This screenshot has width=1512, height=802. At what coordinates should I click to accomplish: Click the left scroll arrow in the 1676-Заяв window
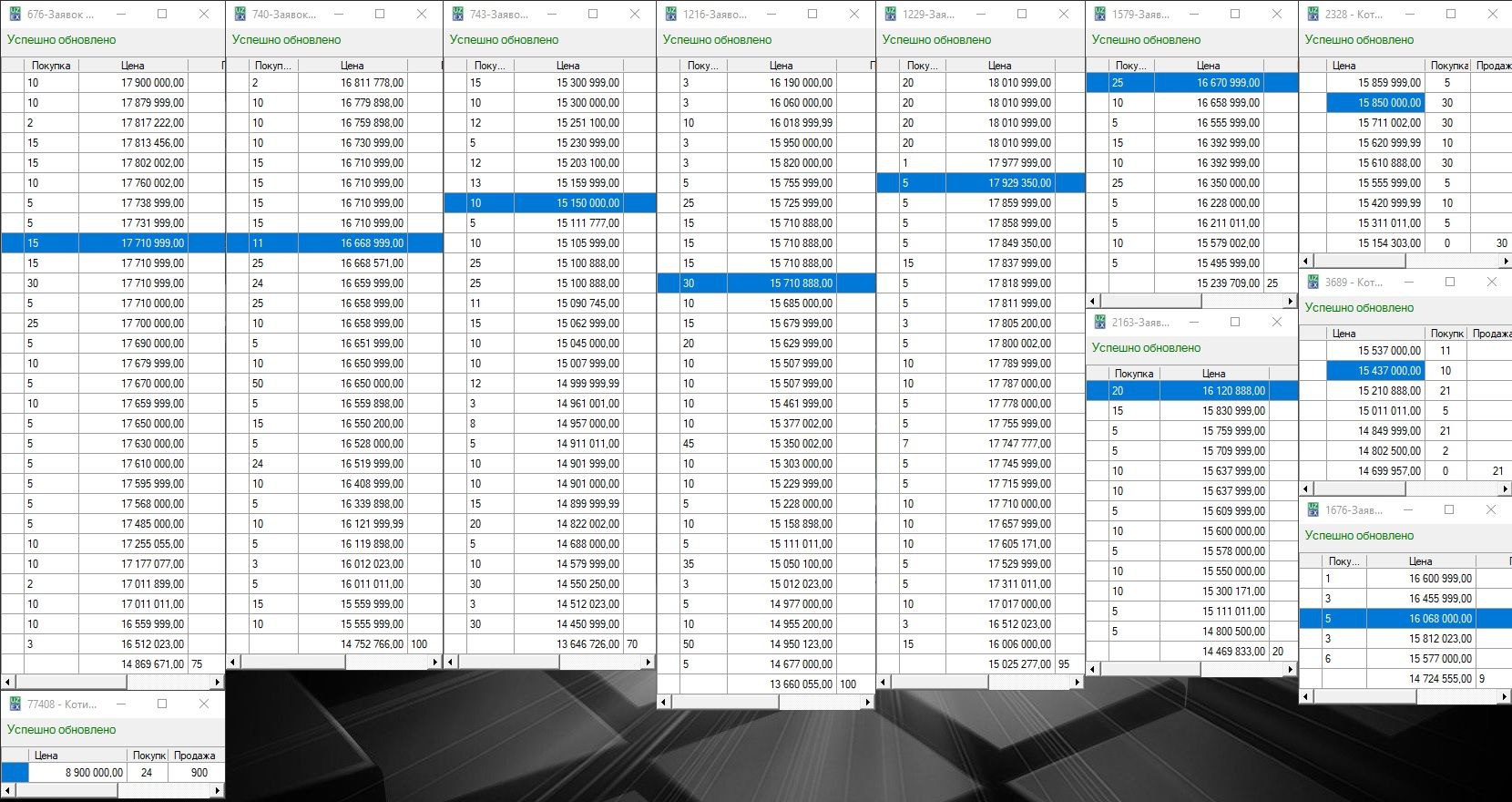click(x=1306, y=697)
